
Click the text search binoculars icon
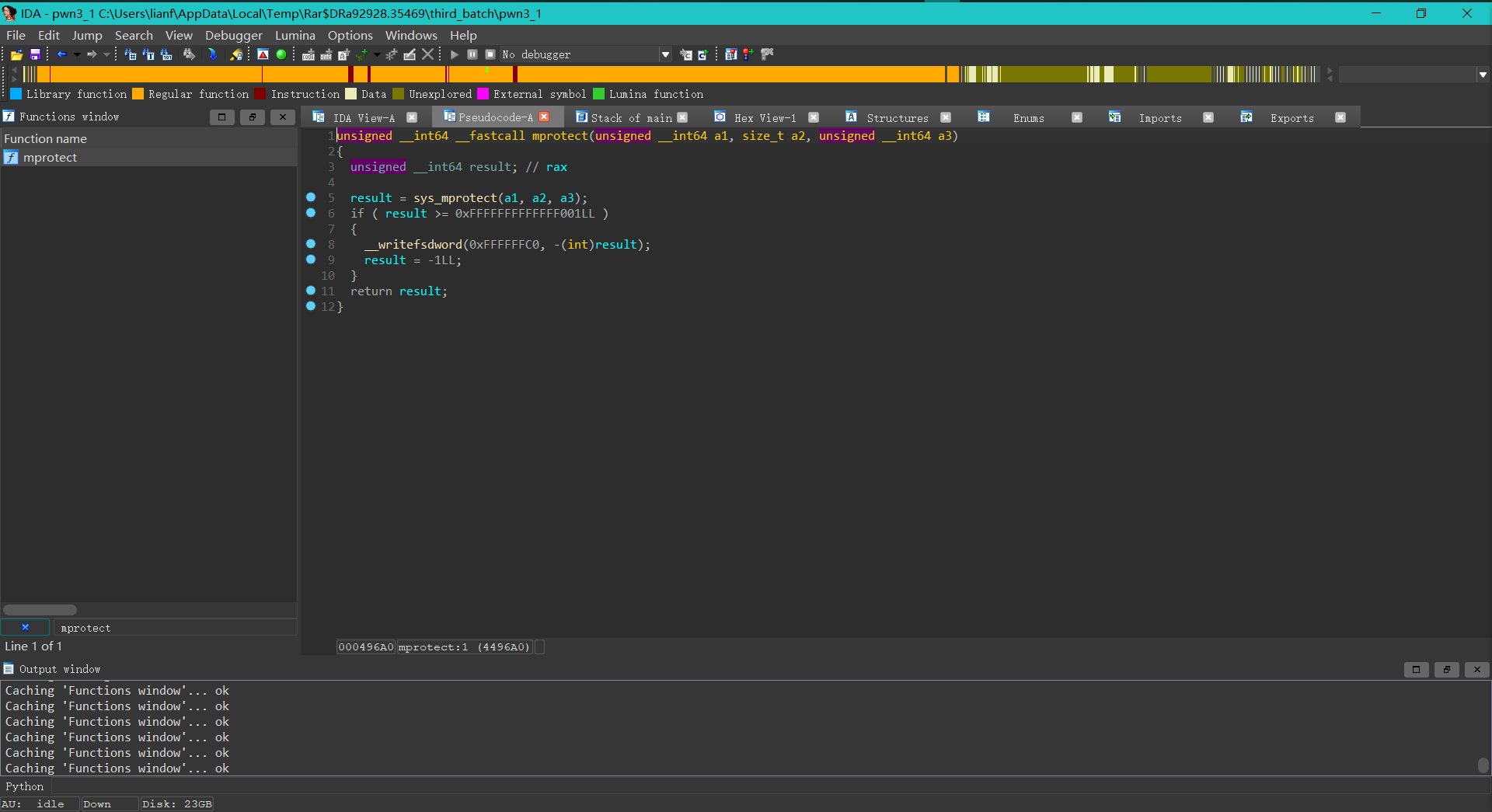148,54
